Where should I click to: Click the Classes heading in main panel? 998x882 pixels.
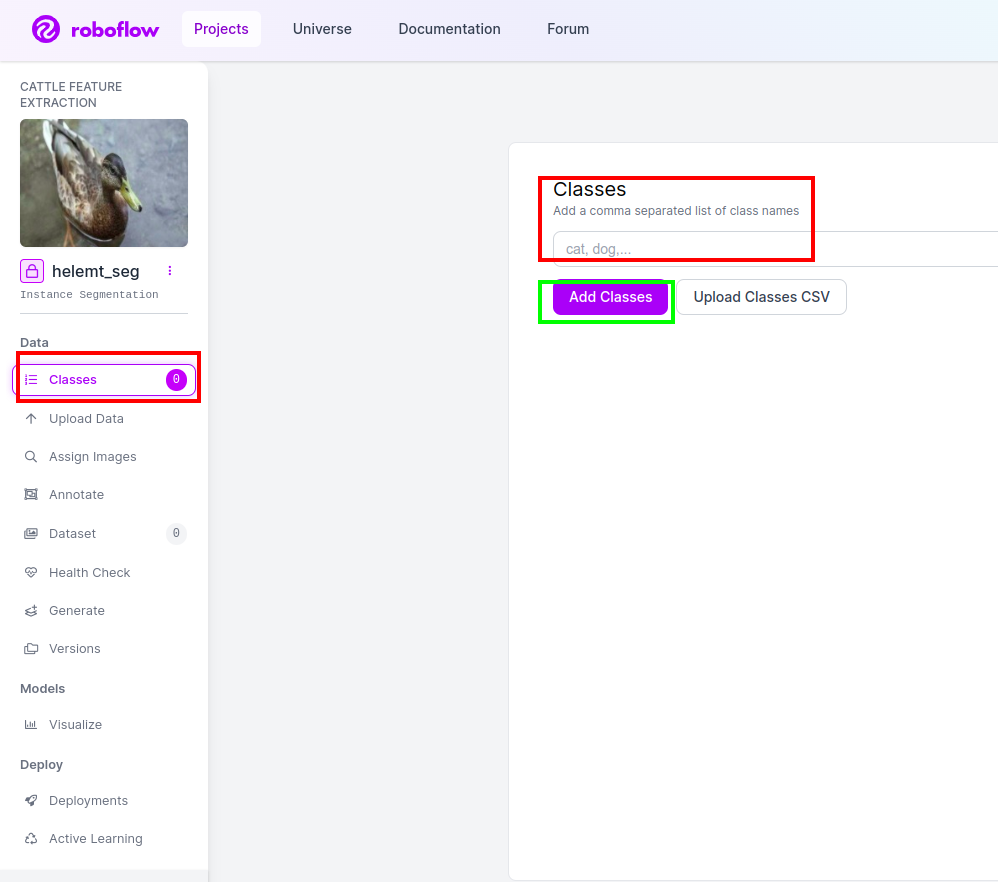pos(589,190)
